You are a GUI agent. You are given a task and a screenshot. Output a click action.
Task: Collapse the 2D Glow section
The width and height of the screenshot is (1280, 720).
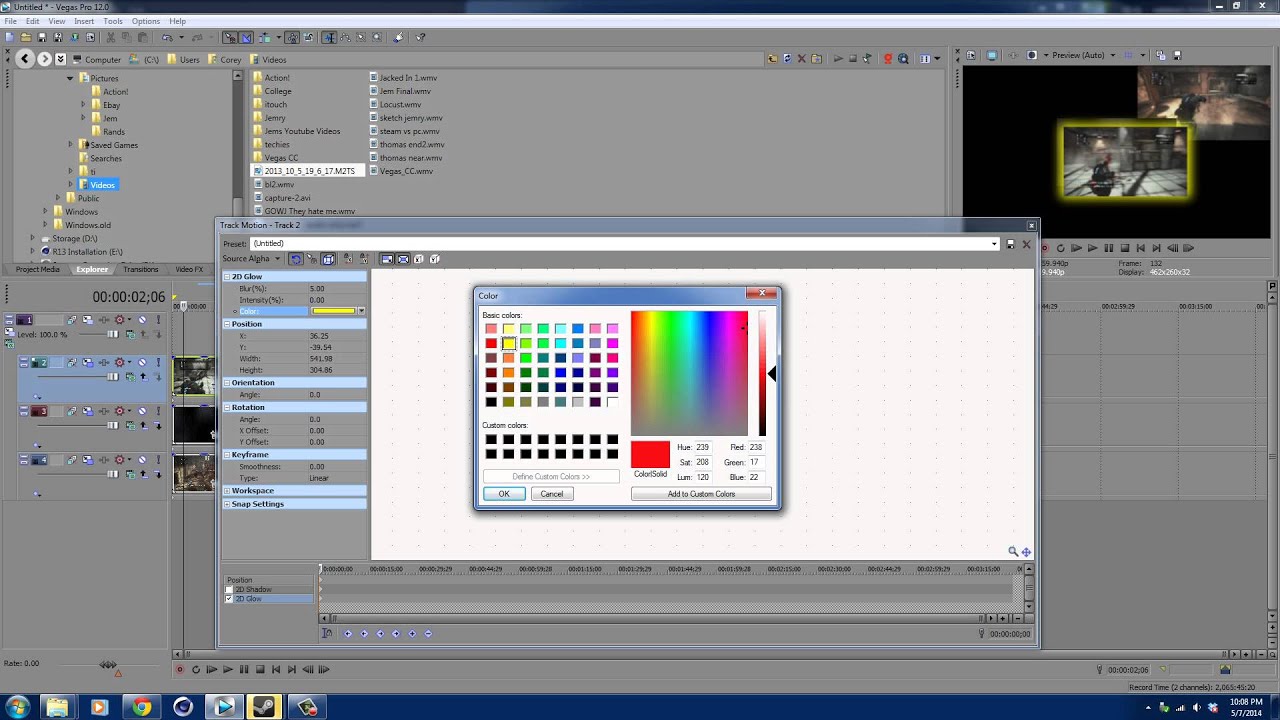click(227, 276)
